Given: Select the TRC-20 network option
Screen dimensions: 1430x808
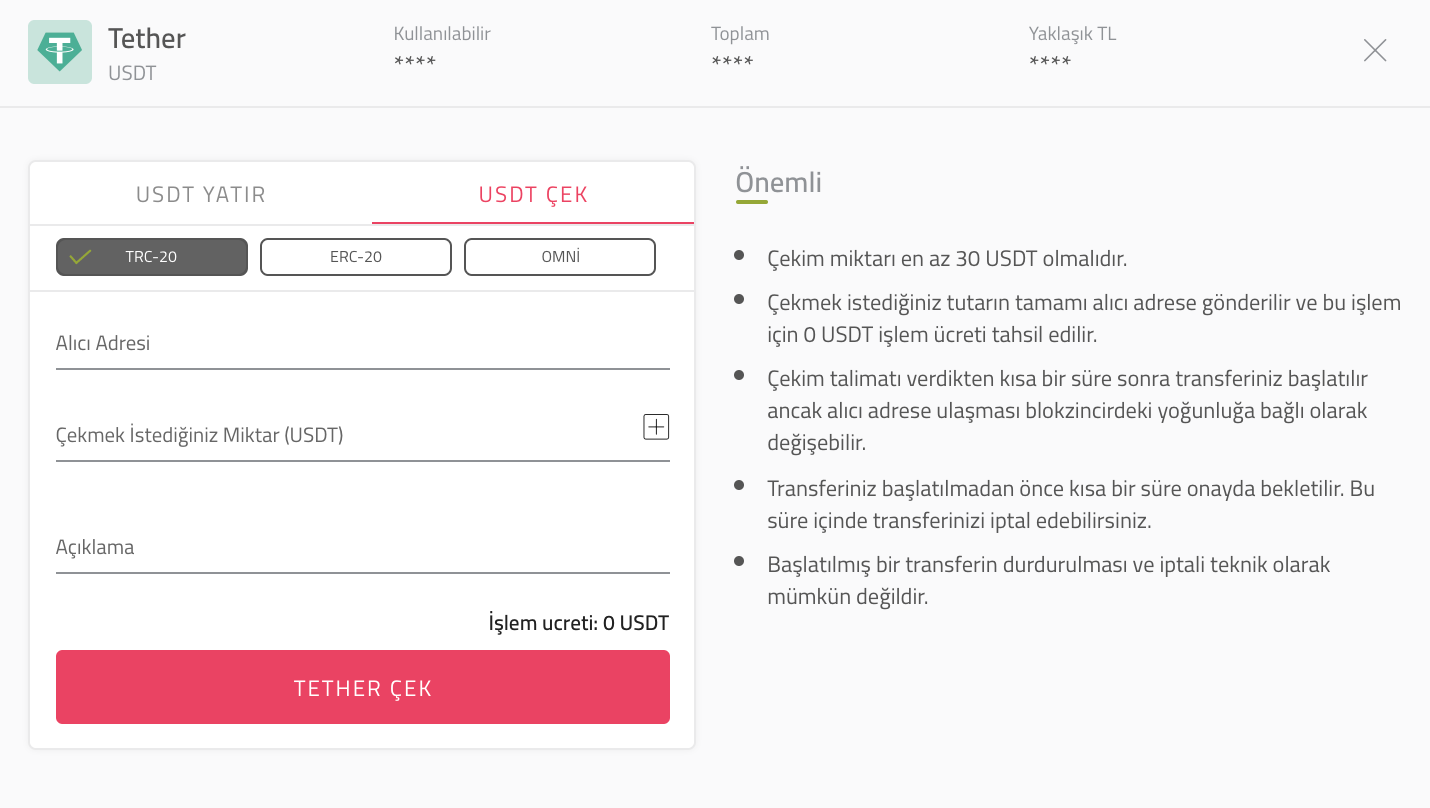Looking at the screenshot, I should pyautogui.click(x=152, y=257).
